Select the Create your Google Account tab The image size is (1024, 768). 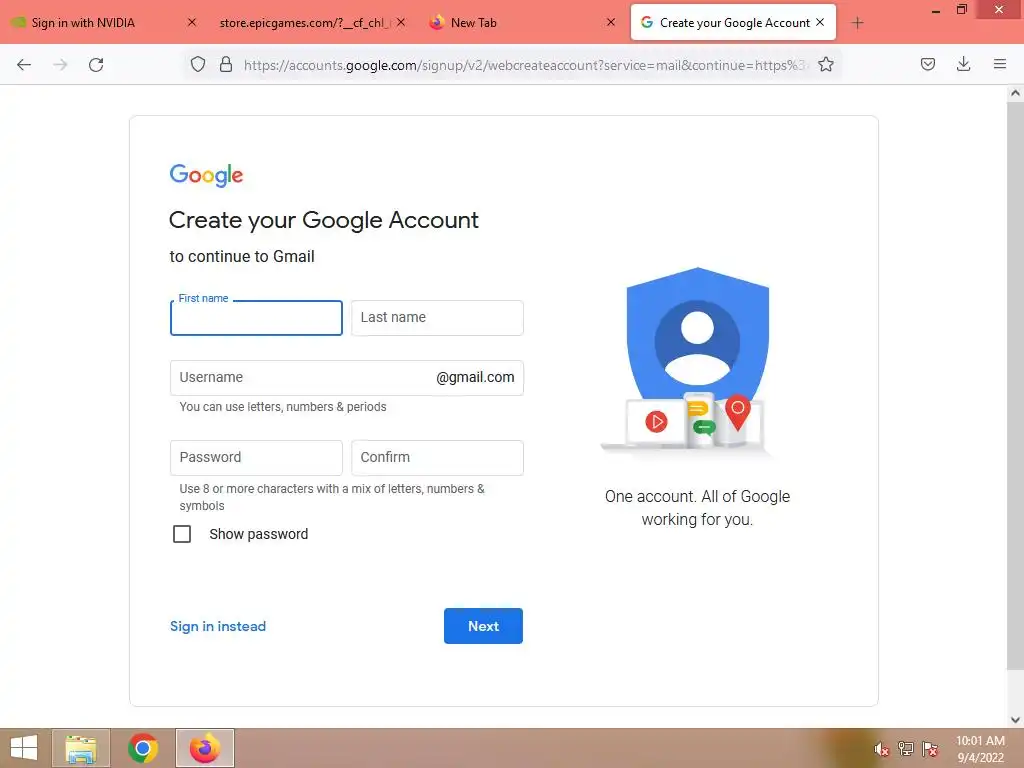734,22
